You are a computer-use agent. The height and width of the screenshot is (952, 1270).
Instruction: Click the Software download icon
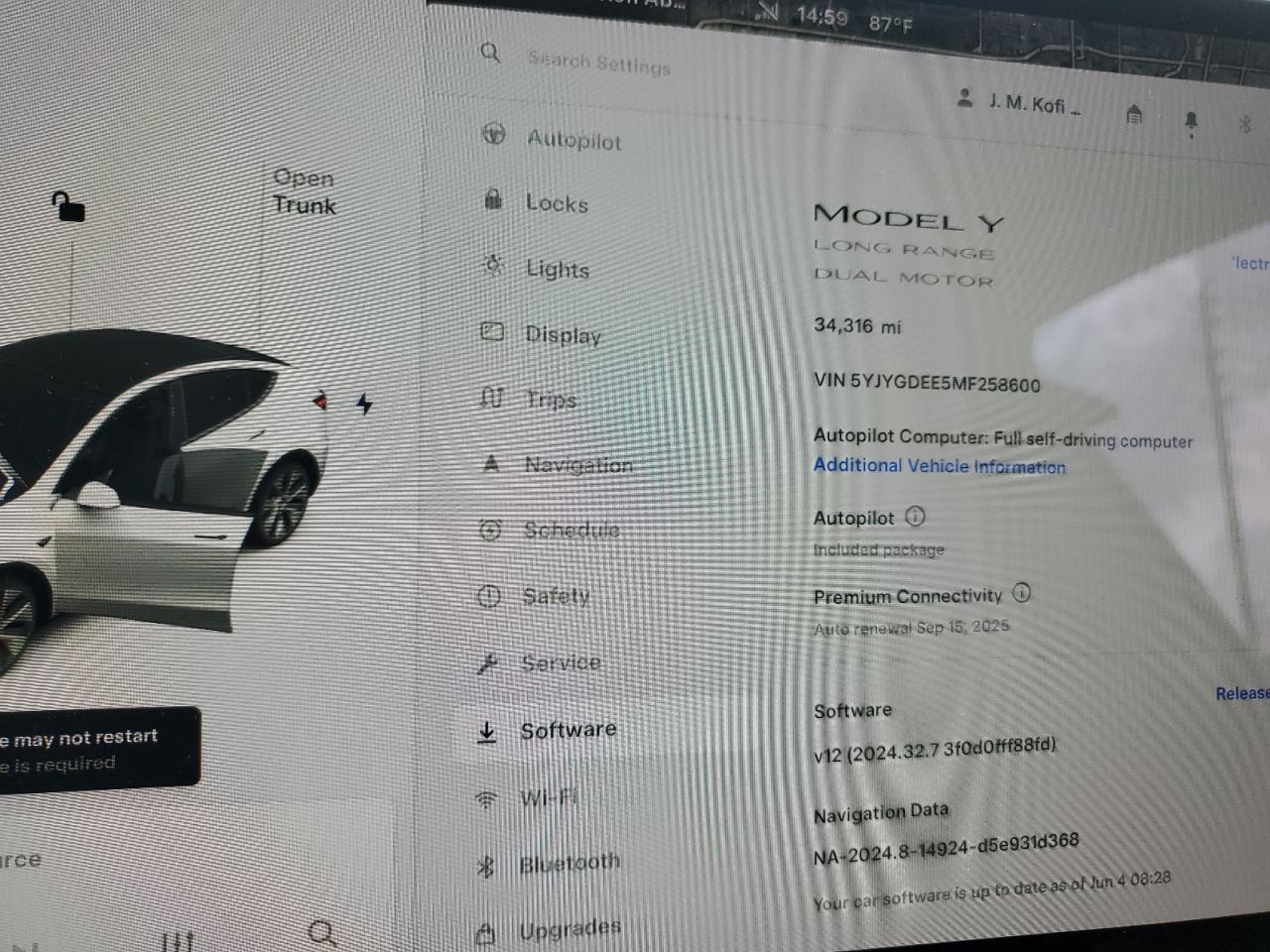[x=486, y=732]
